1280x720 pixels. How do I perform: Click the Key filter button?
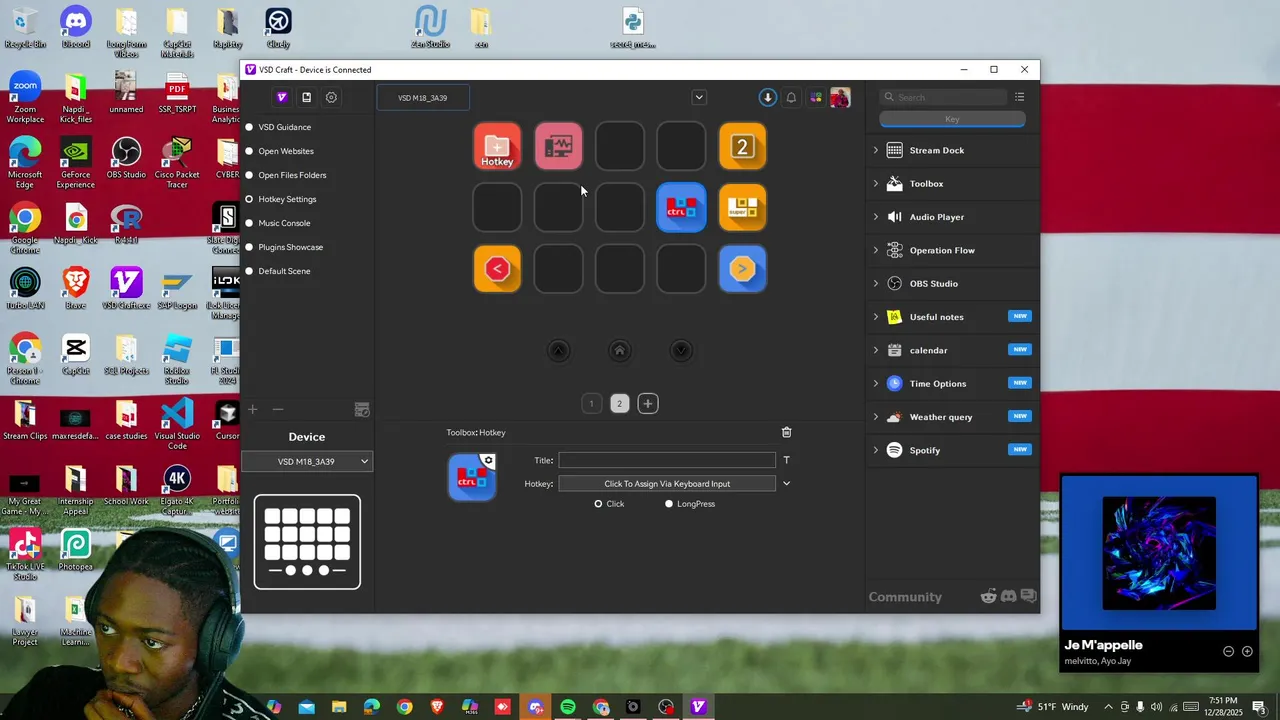click(952, 119)
